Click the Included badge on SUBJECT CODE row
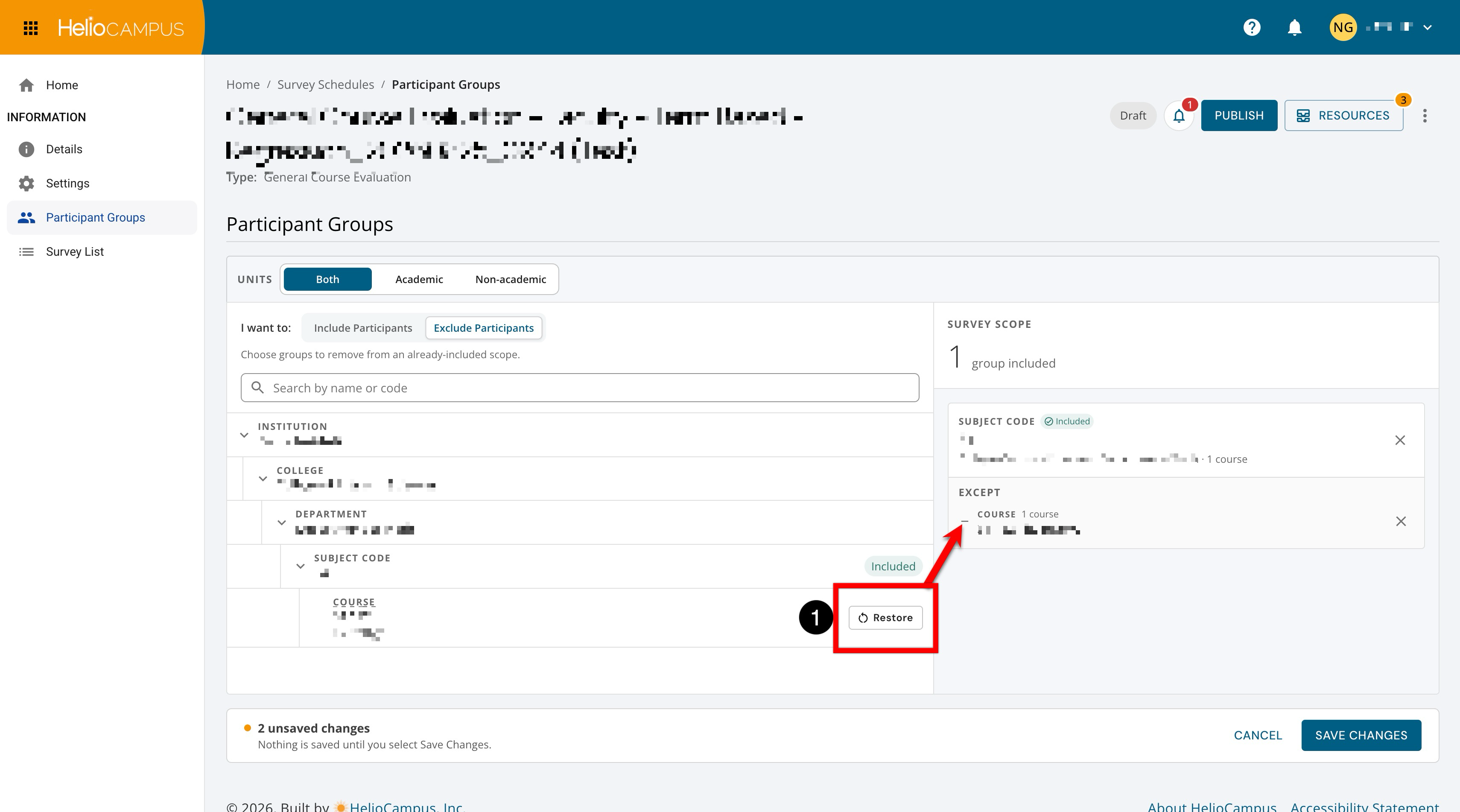Image resolution: width=1460 pixels, height=812 pixels. (893, 566)
